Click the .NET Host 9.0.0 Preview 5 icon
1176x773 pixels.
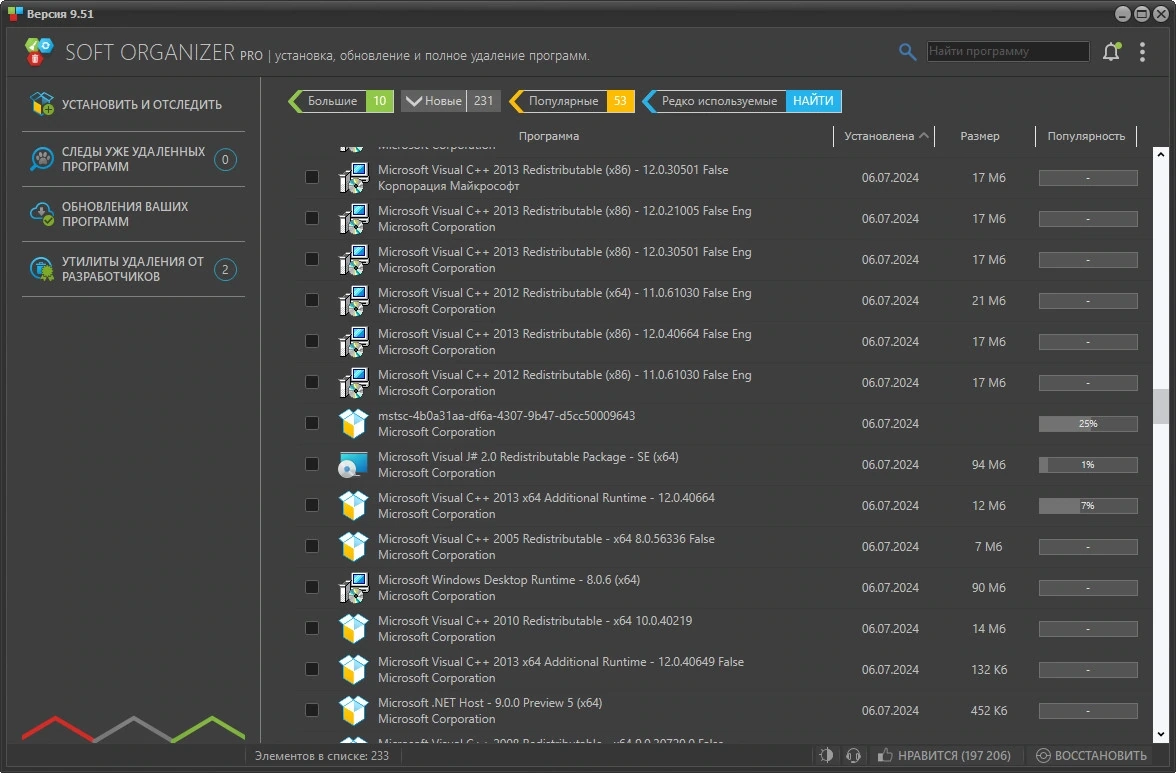(353, 710)
